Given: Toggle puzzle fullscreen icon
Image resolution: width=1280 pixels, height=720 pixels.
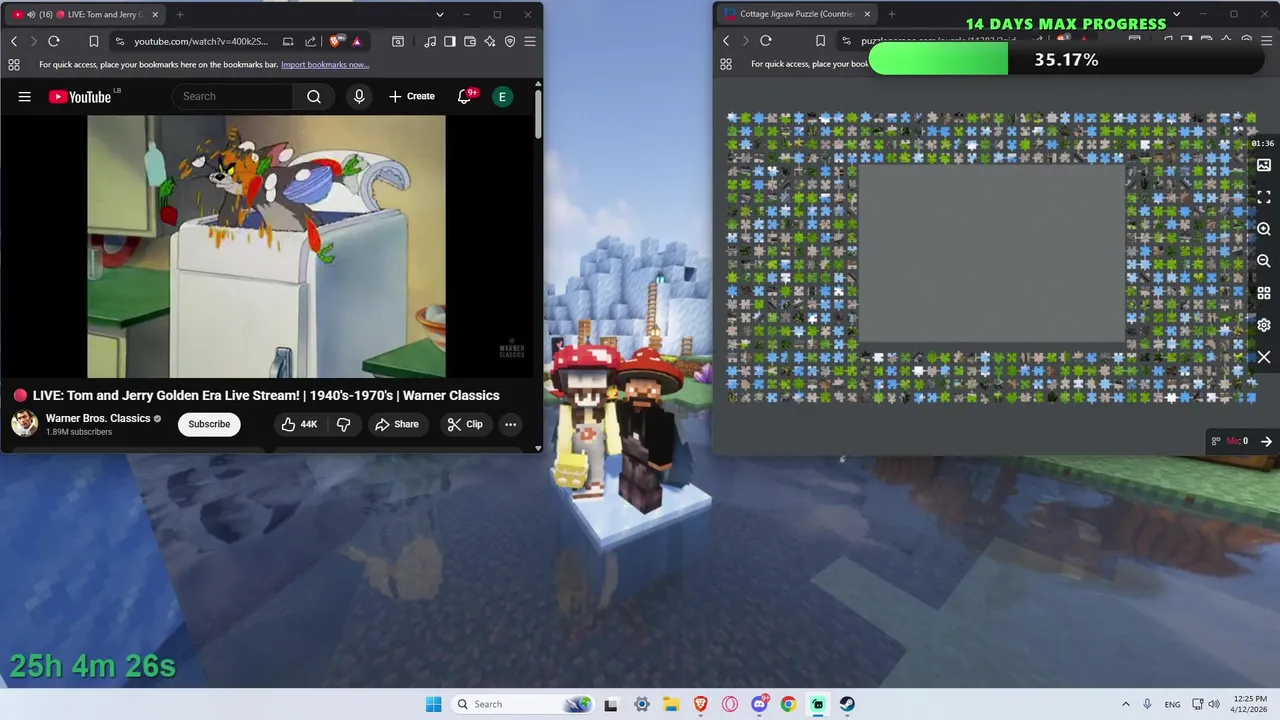Looking at the screenshot, I should tap(1264, 197).
